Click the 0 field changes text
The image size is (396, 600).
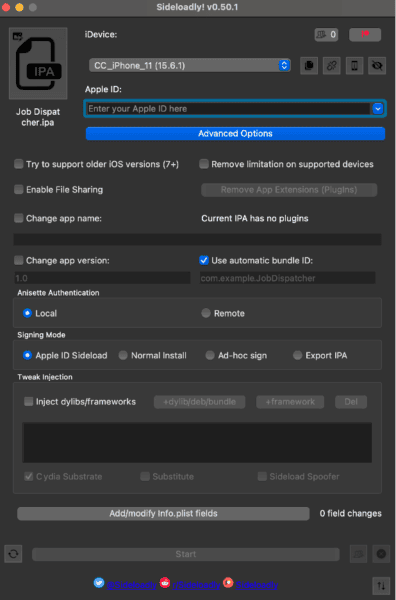(350, 514)
